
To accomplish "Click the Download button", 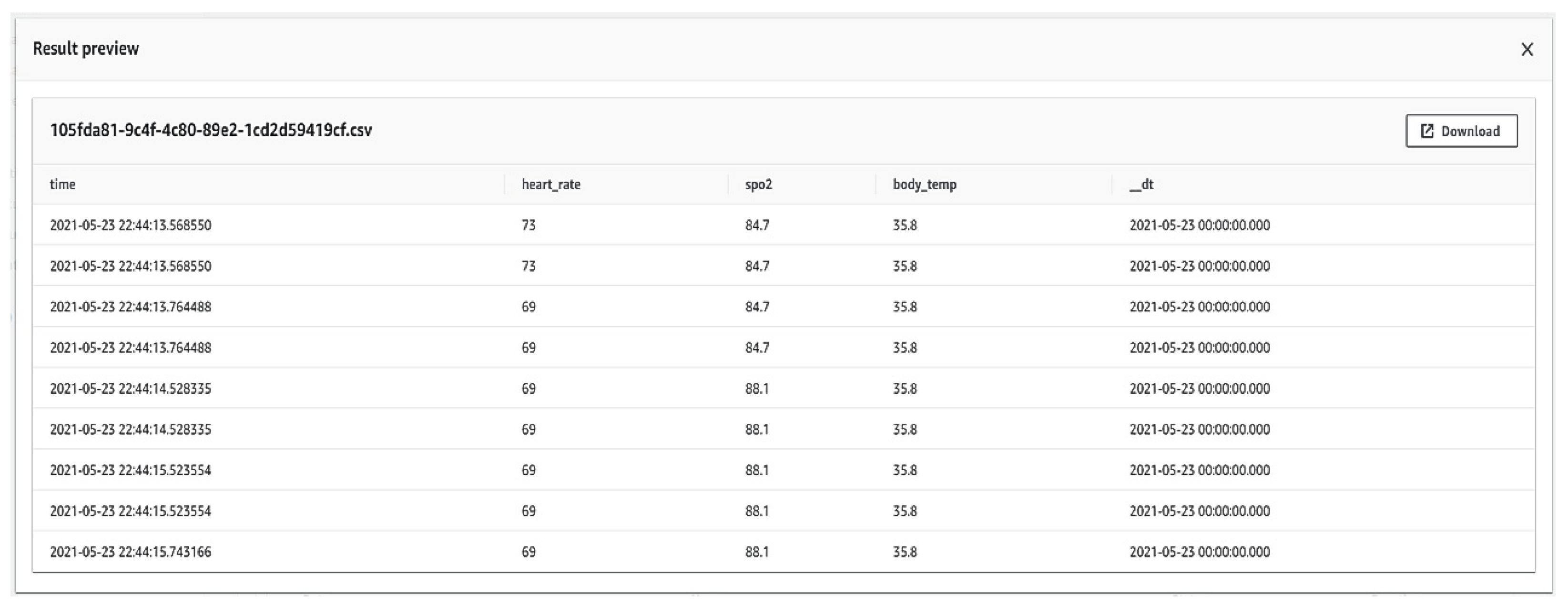I will [x=1461, y=131].
